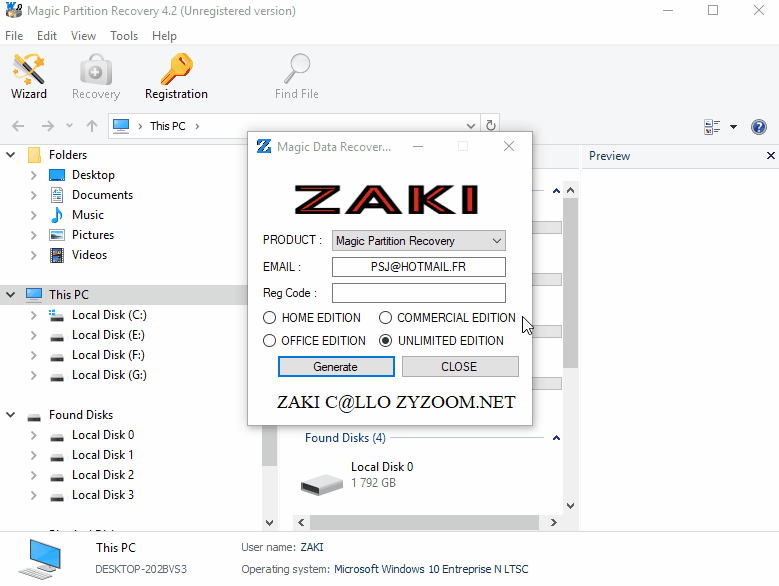Click the Documents folder icon

click(x=57, y=195)
